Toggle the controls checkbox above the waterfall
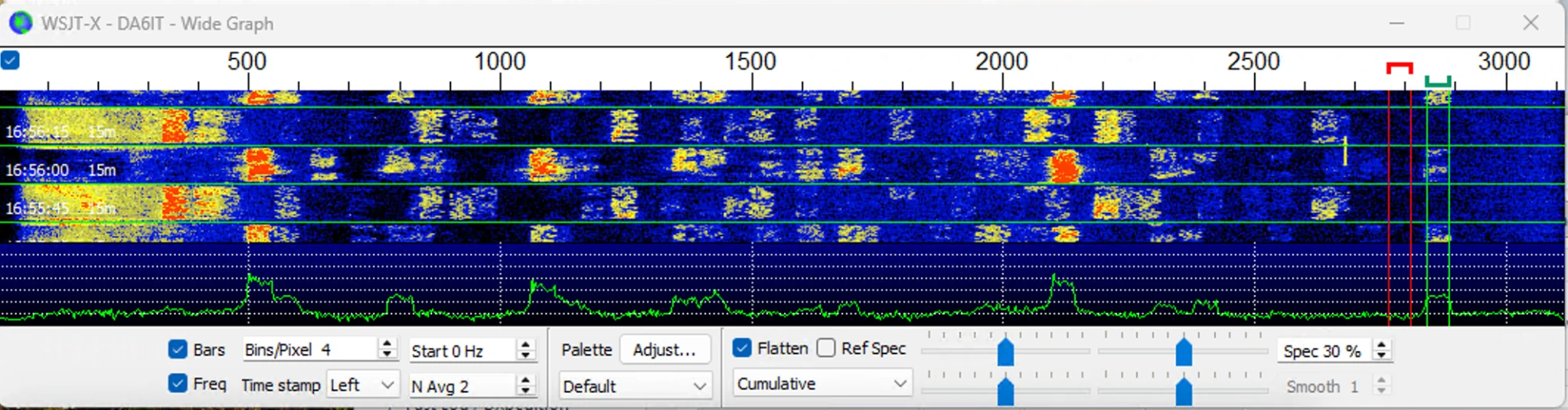This screenshot has height=410, width=1568. 10,60
